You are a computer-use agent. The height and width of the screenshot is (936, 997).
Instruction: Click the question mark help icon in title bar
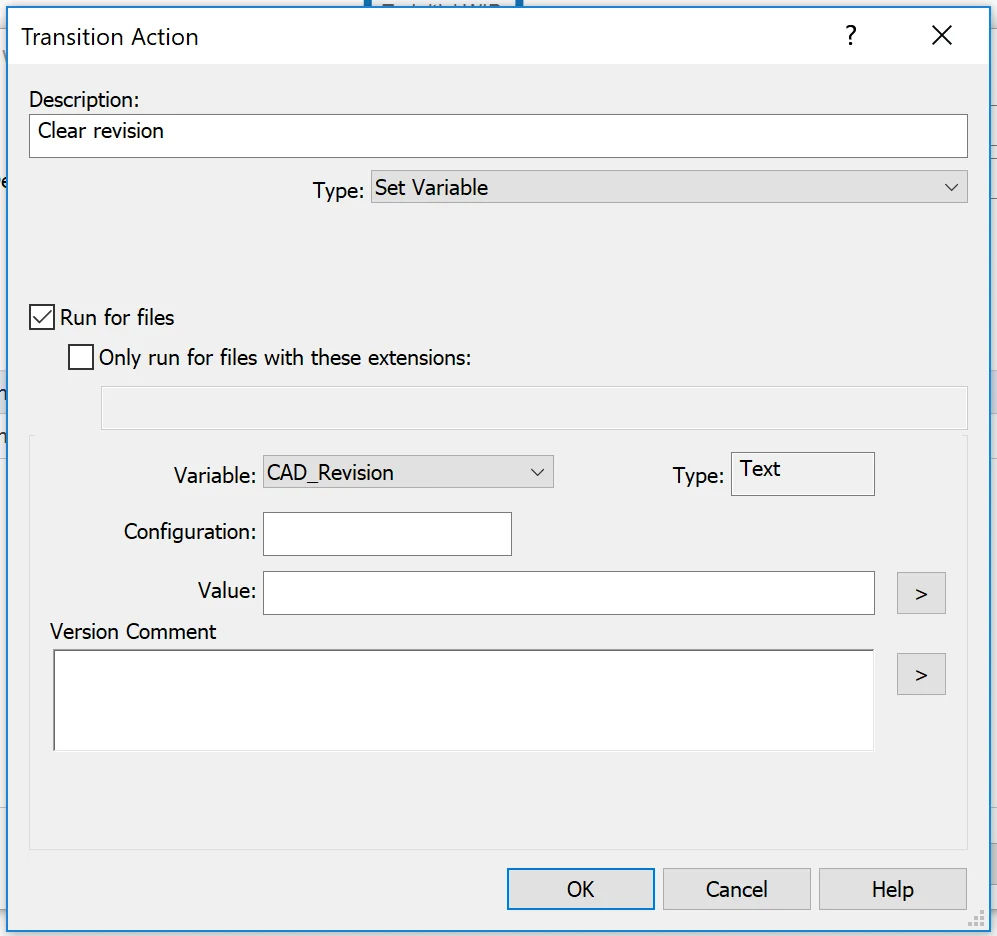[x=851, y=37]
